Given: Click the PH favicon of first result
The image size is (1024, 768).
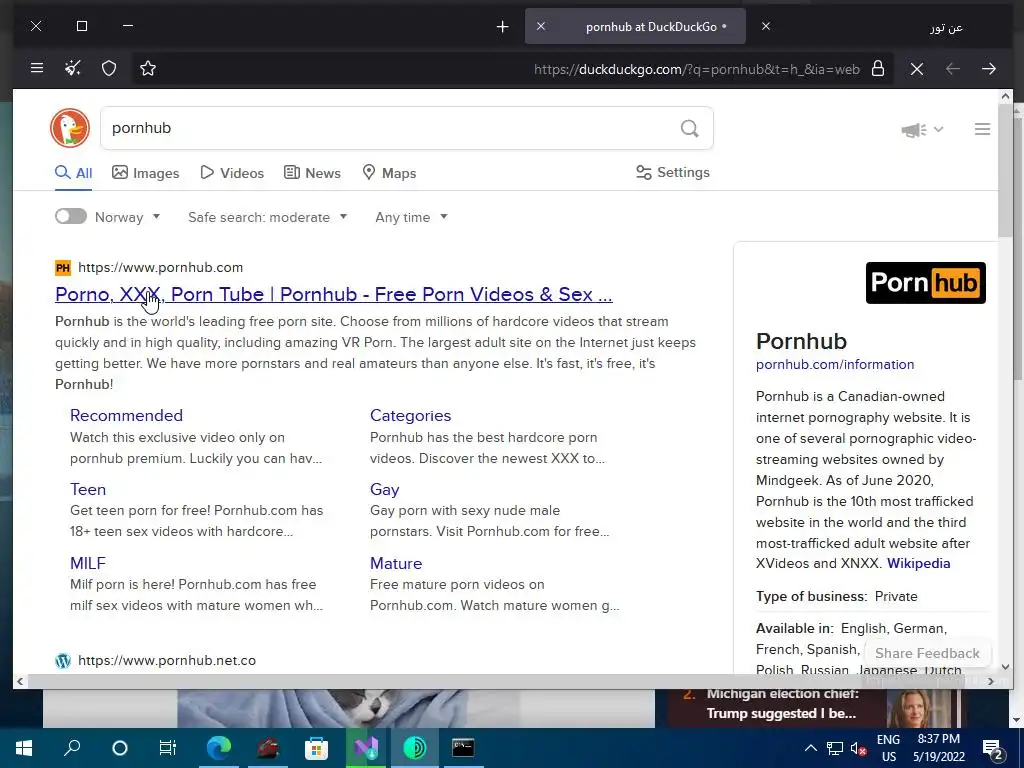Looking at the screenshot, I should (63, 267).
